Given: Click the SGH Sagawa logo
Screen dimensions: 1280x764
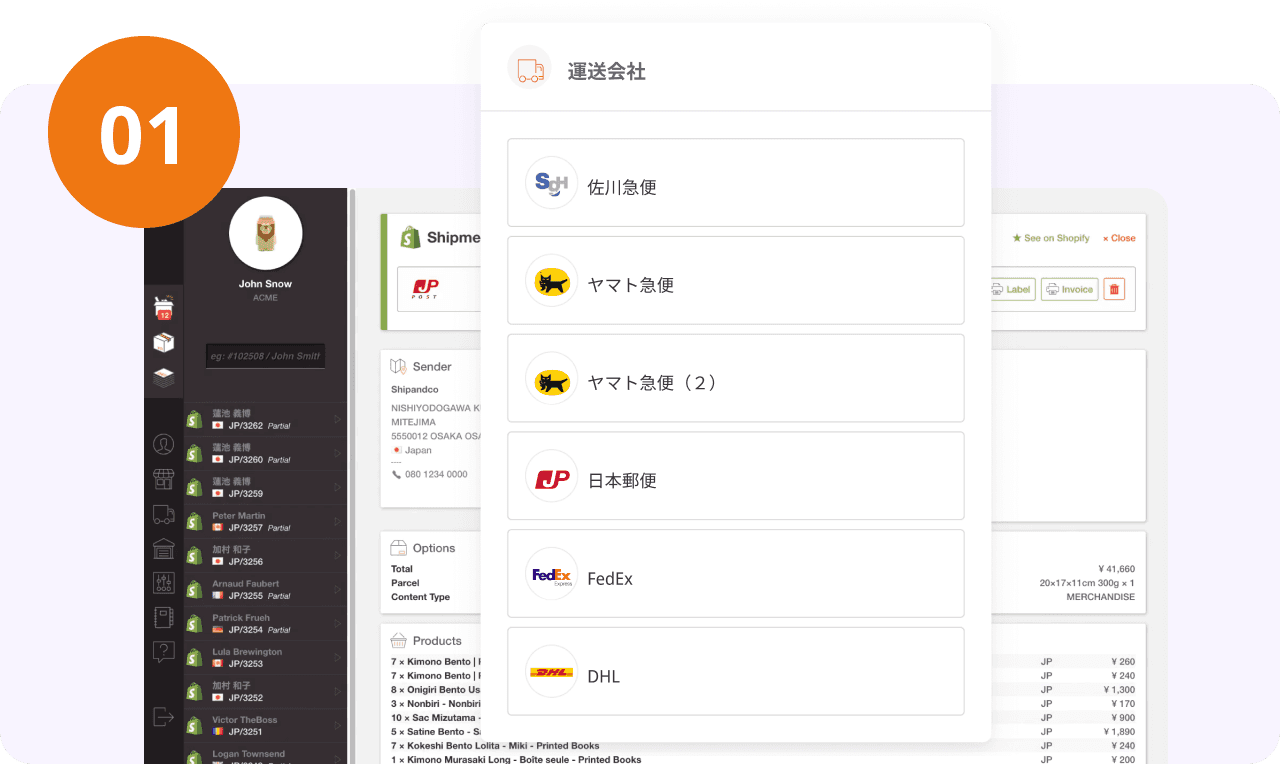Looking at the screenshot, I should (552, 183).
